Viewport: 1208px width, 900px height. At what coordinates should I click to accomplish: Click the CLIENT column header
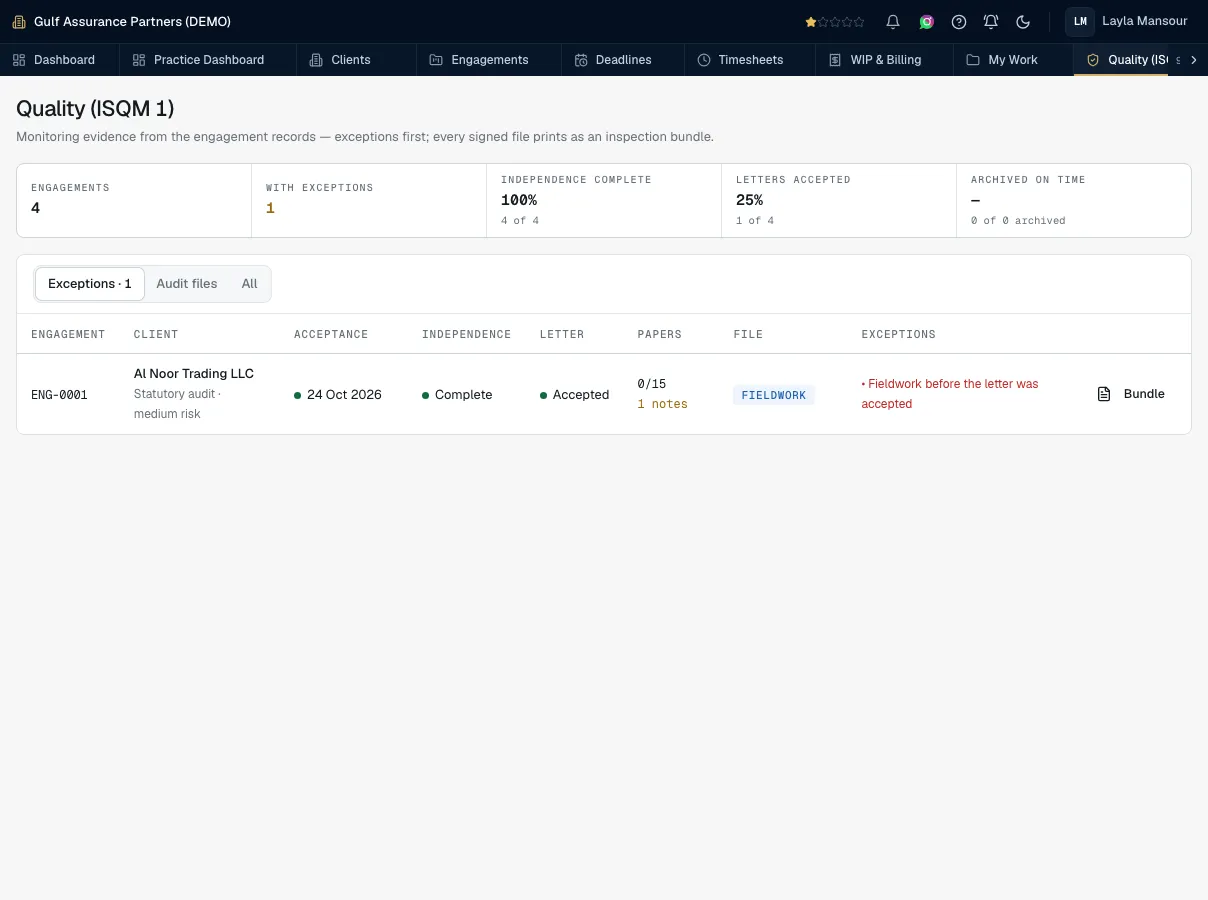(156, 334)
